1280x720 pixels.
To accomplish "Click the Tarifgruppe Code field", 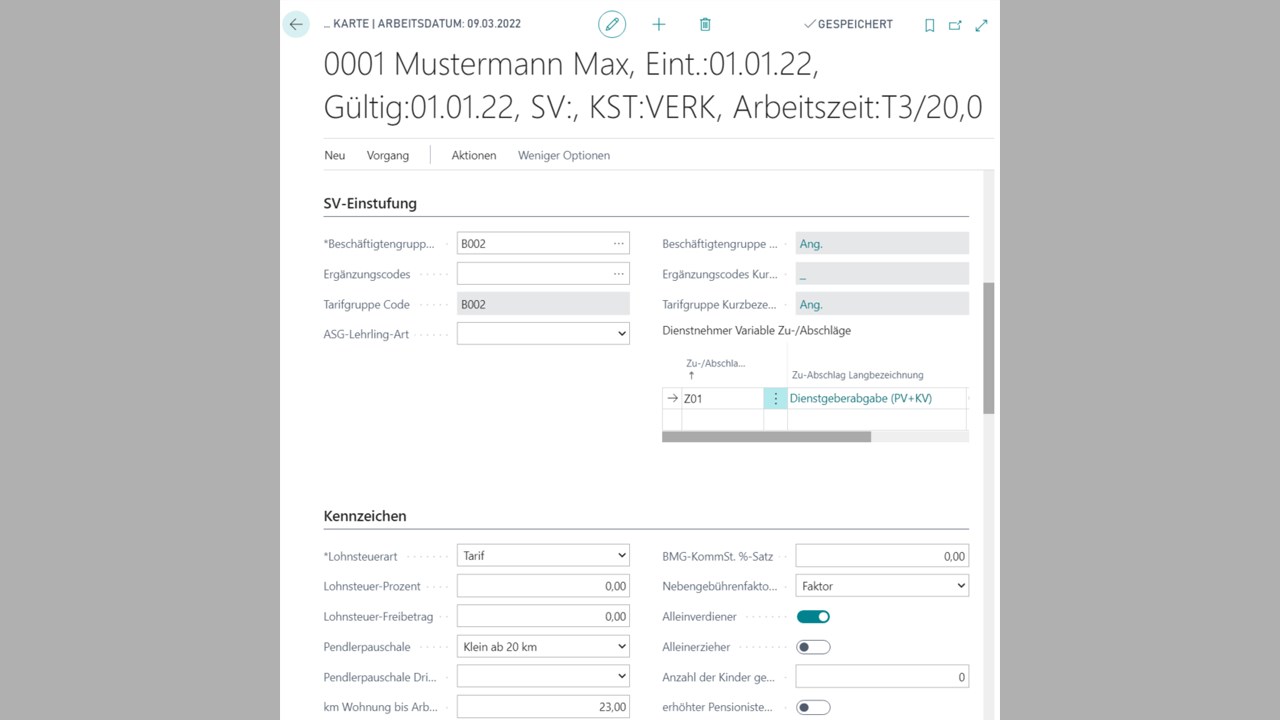I will pyautogui.click(x=543, y=304).
